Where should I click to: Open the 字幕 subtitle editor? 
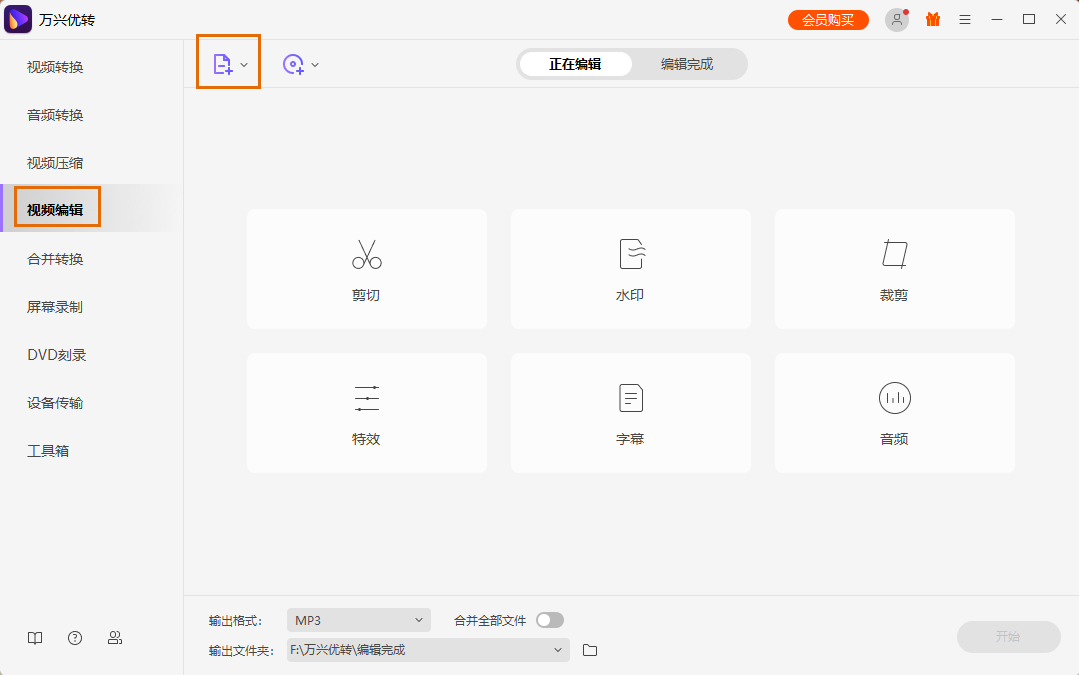click(x=630, y=412)
